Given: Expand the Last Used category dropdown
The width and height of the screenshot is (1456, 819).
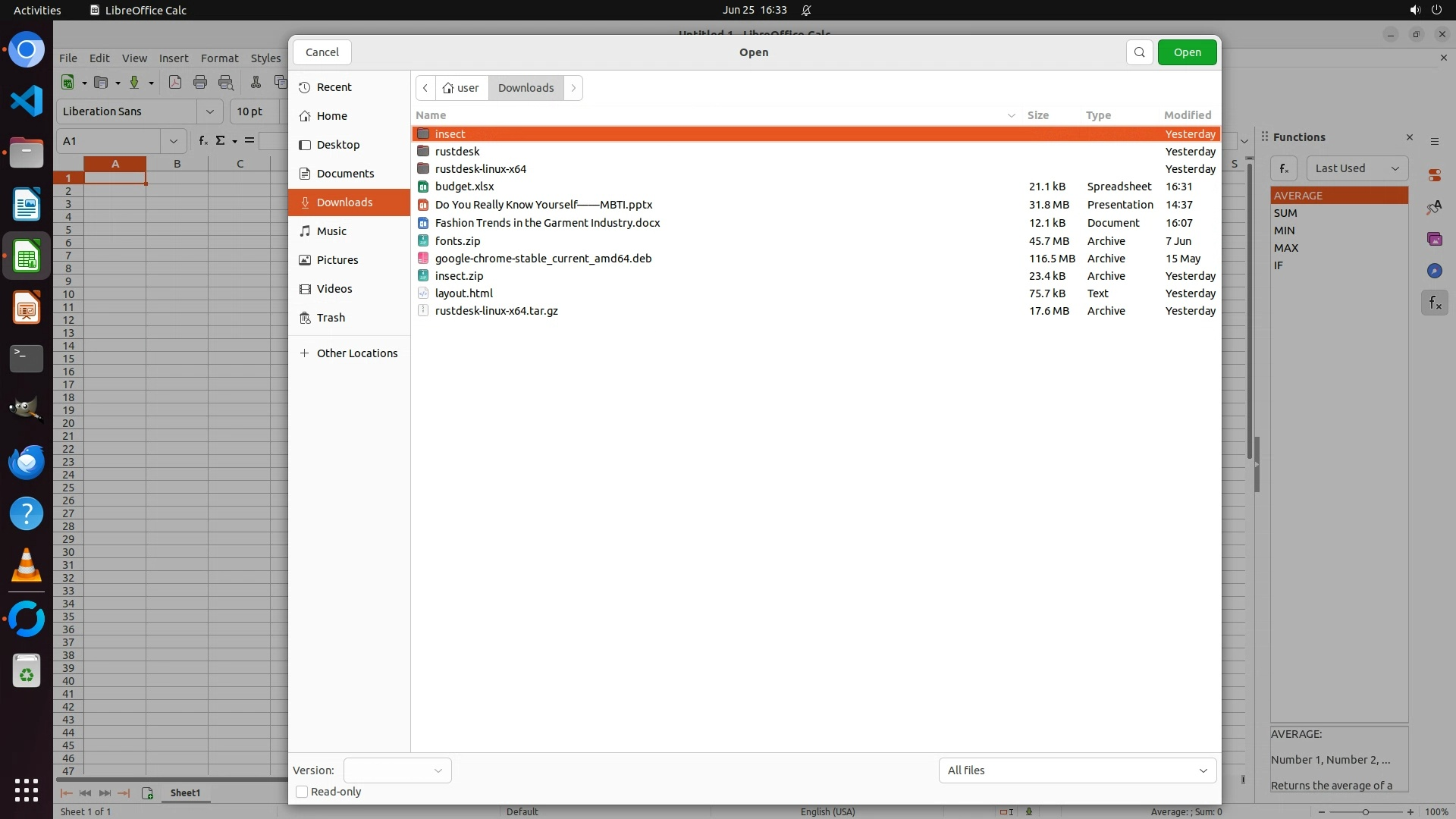Looking at the screenshot, I should click(1356, 168).
